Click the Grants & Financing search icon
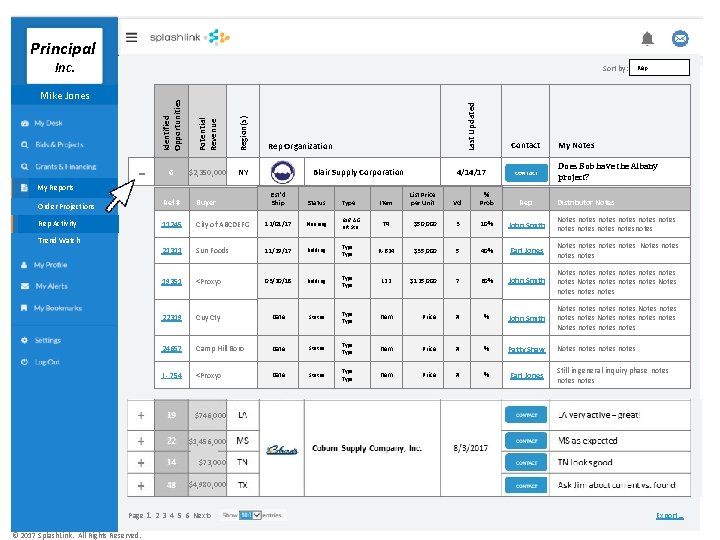The image size is (720, 540). 25,167
